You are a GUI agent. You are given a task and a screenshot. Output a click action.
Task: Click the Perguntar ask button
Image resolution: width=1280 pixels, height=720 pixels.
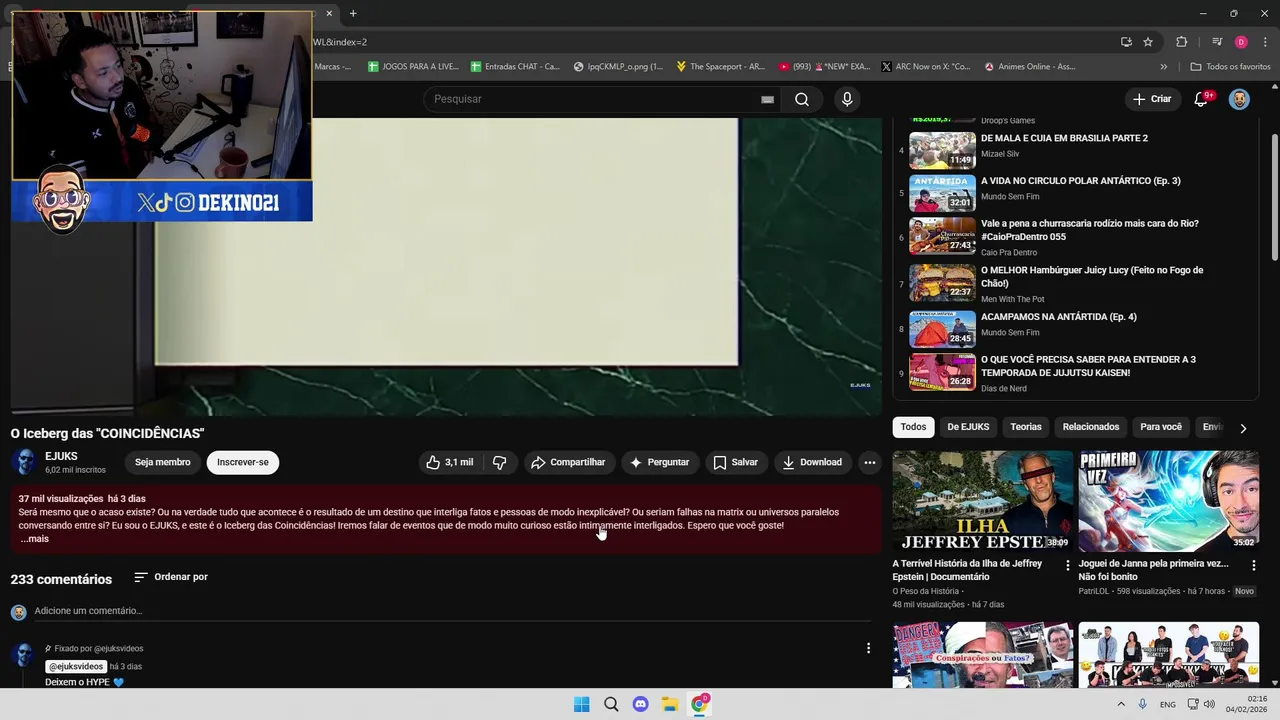pos(659,462)
